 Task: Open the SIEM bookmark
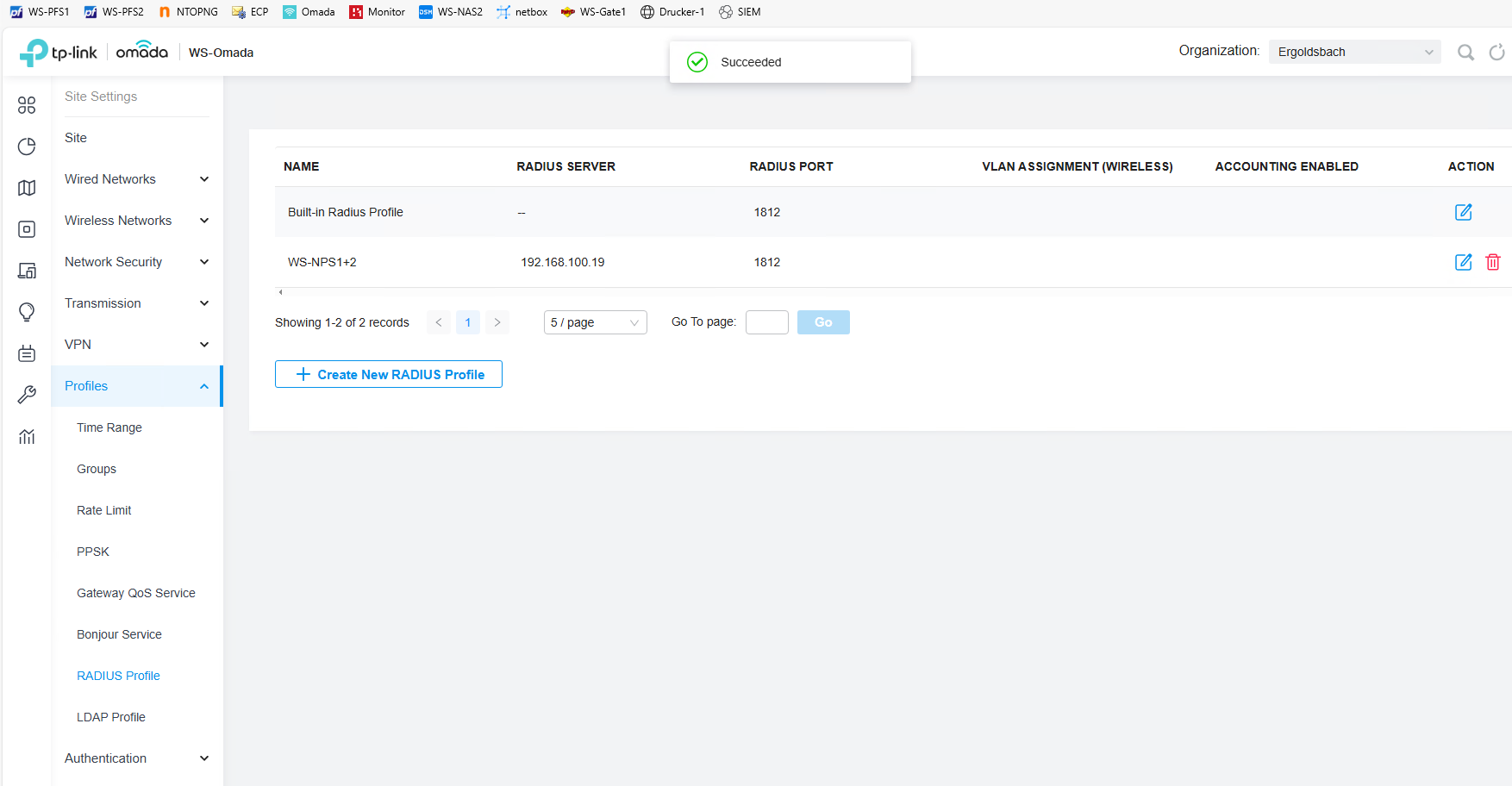point(740,12)
